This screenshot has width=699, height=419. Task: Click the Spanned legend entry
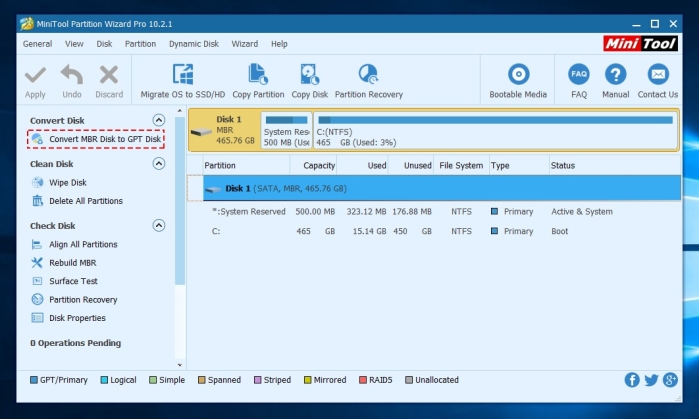point(219,380)
